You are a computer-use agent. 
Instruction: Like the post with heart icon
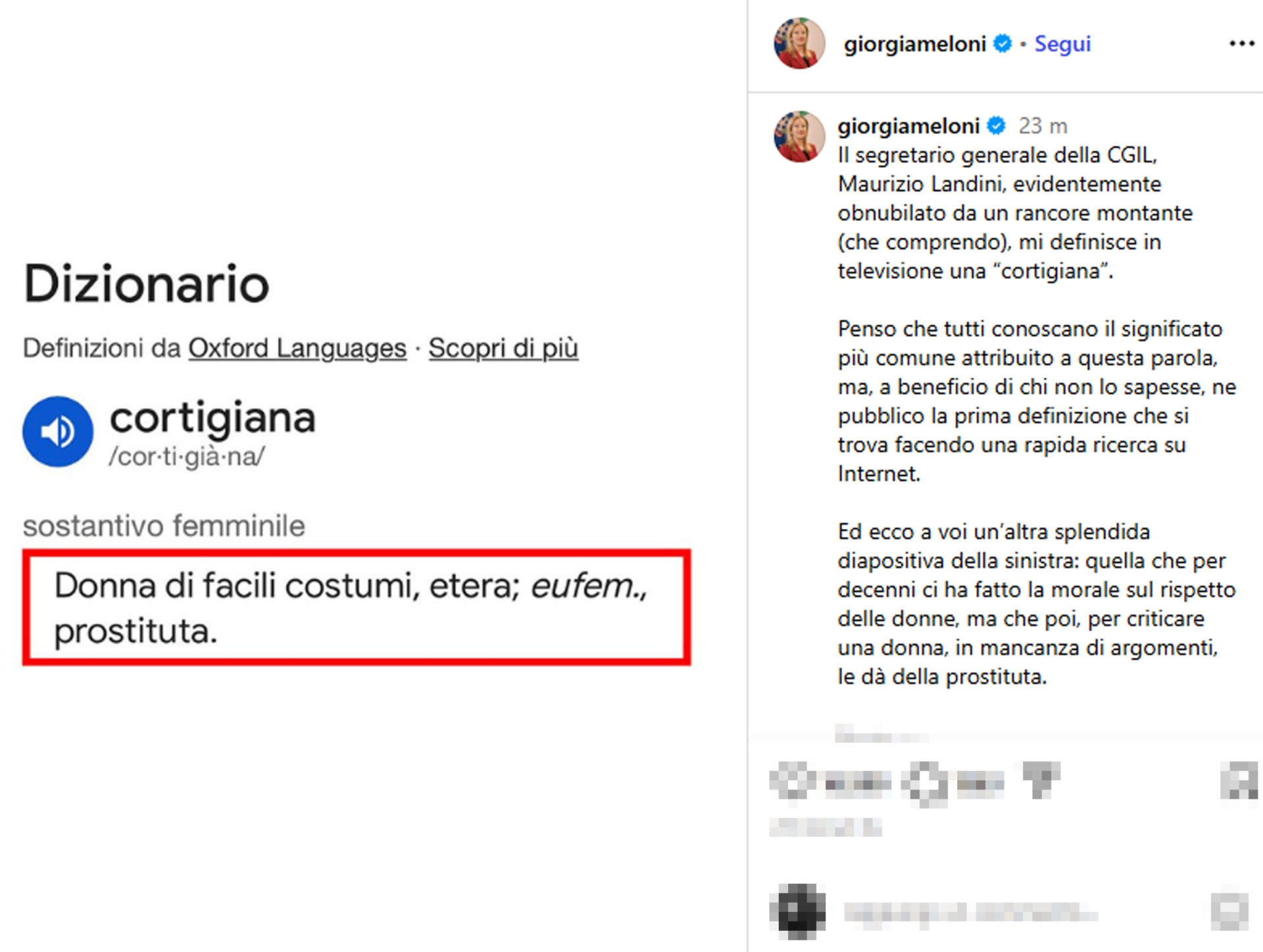point(792,781)
